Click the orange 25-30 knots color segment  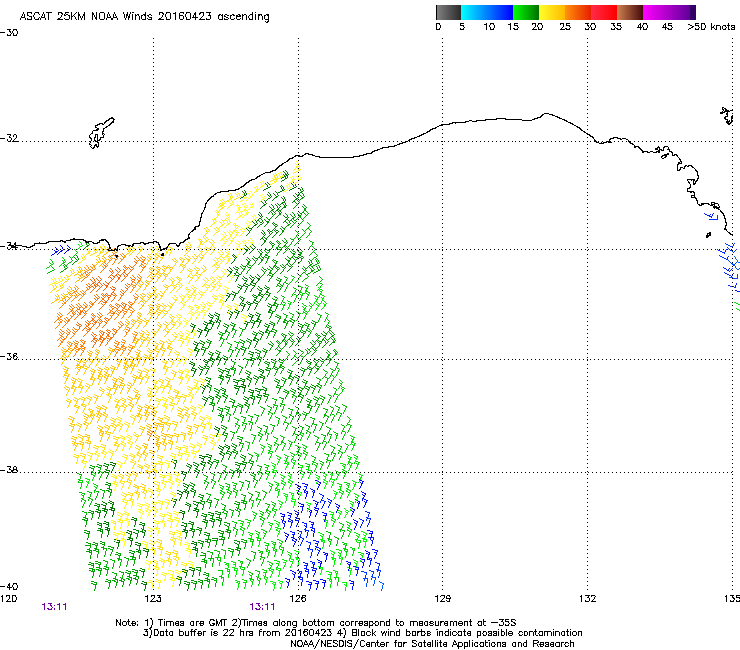pos(578,12)
